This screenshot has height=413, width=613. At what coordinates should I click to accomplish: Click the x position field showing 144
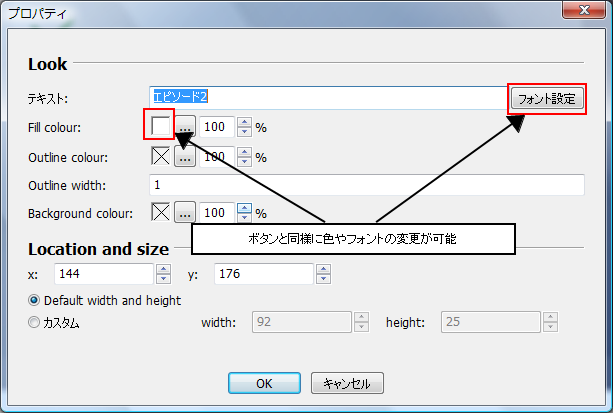104,274
